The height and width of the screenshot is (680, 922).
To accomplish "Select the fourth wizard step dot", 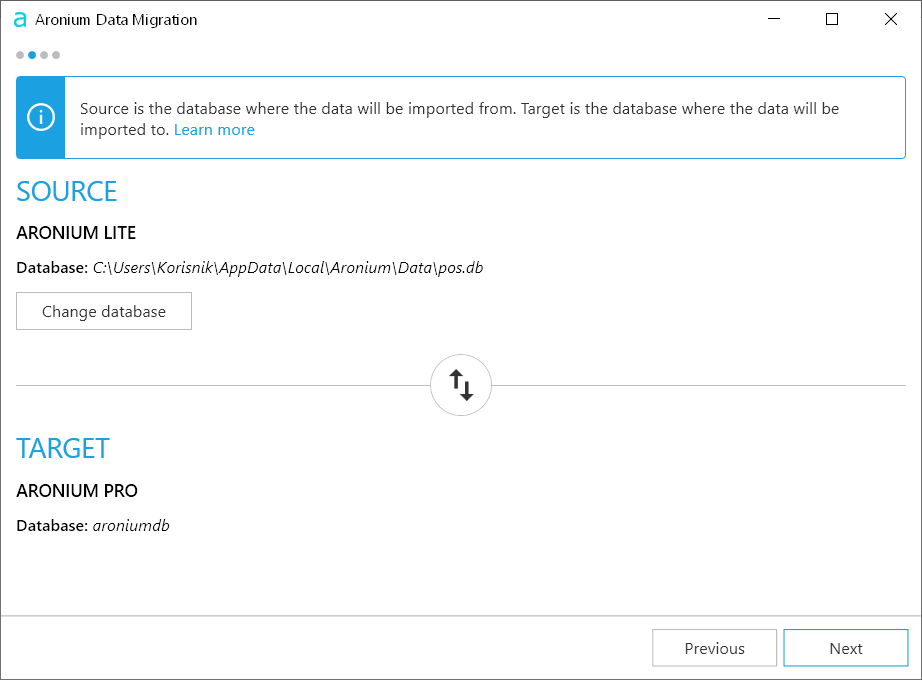I will pos(55,55).
